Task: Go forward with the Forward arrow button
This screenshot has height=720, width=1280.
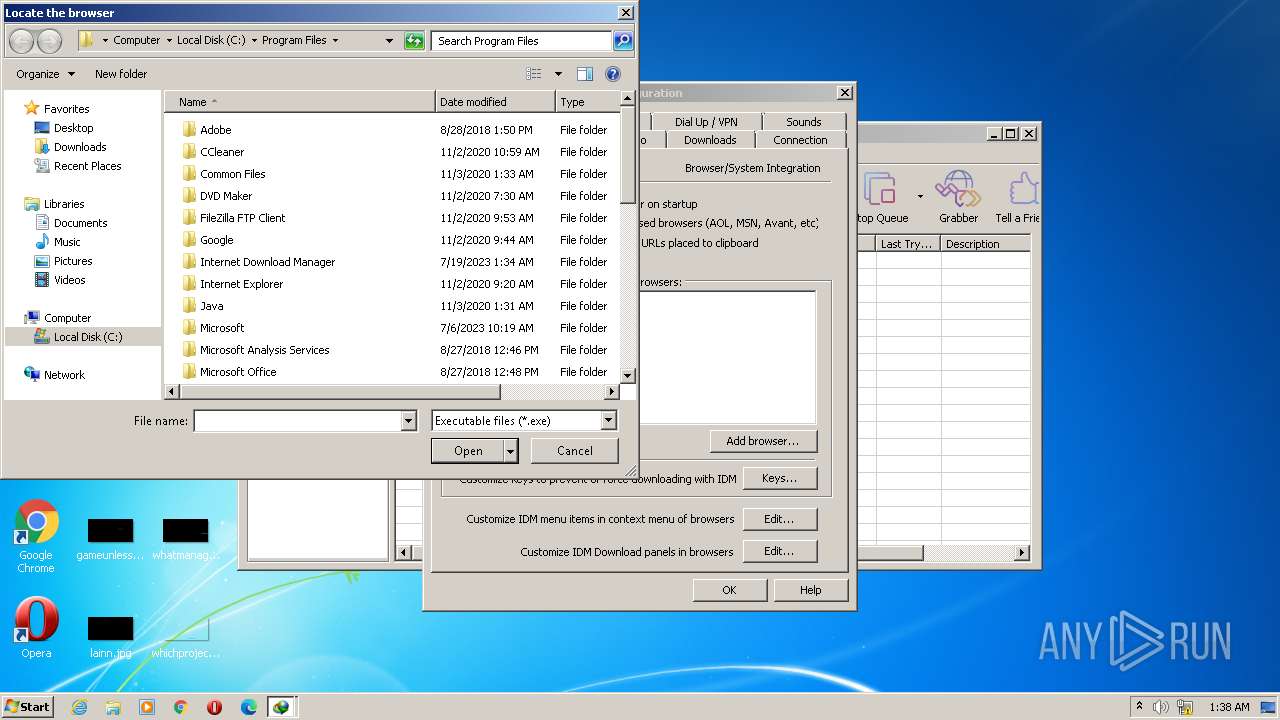Action: (49, 41)
